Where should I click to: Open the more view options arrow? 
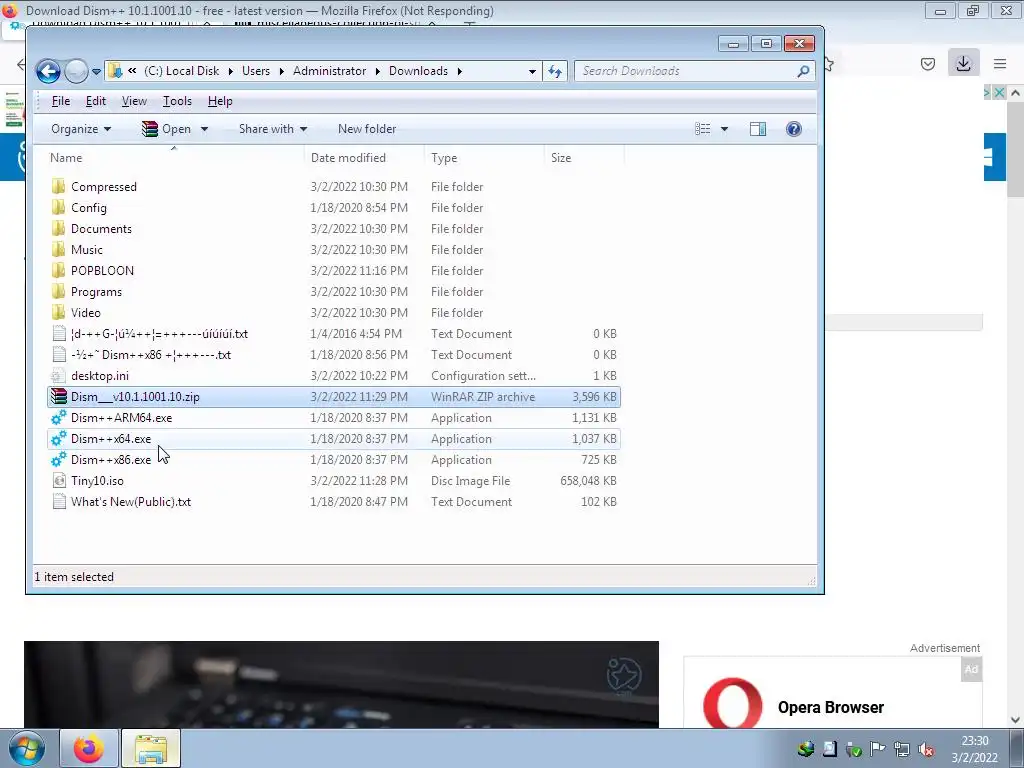coord(724,129)
